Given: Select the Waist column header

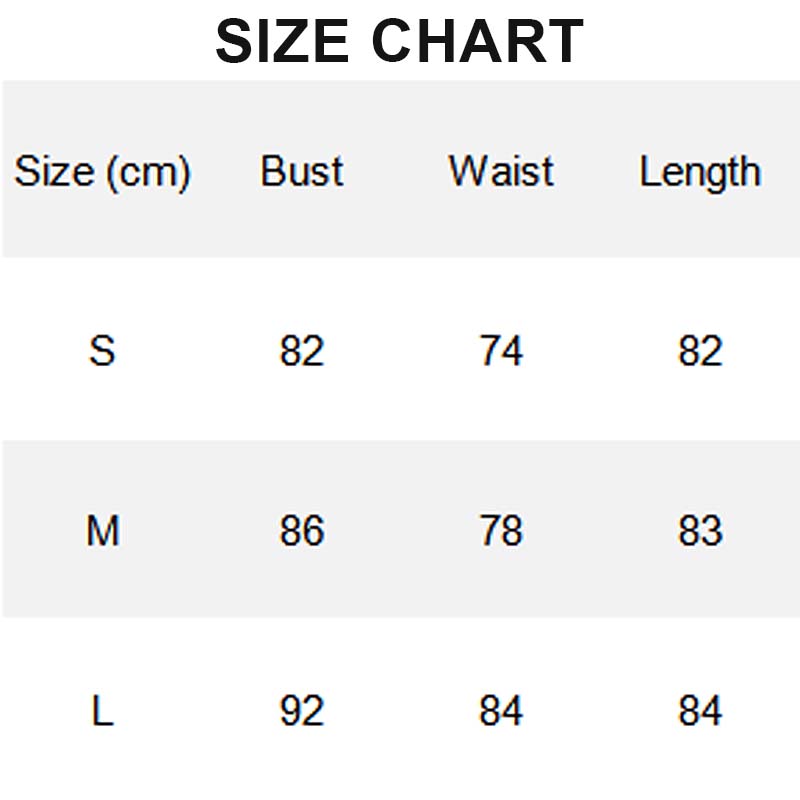Looking at the screenshot, I should pyautogui.click(x=500, y=171).
